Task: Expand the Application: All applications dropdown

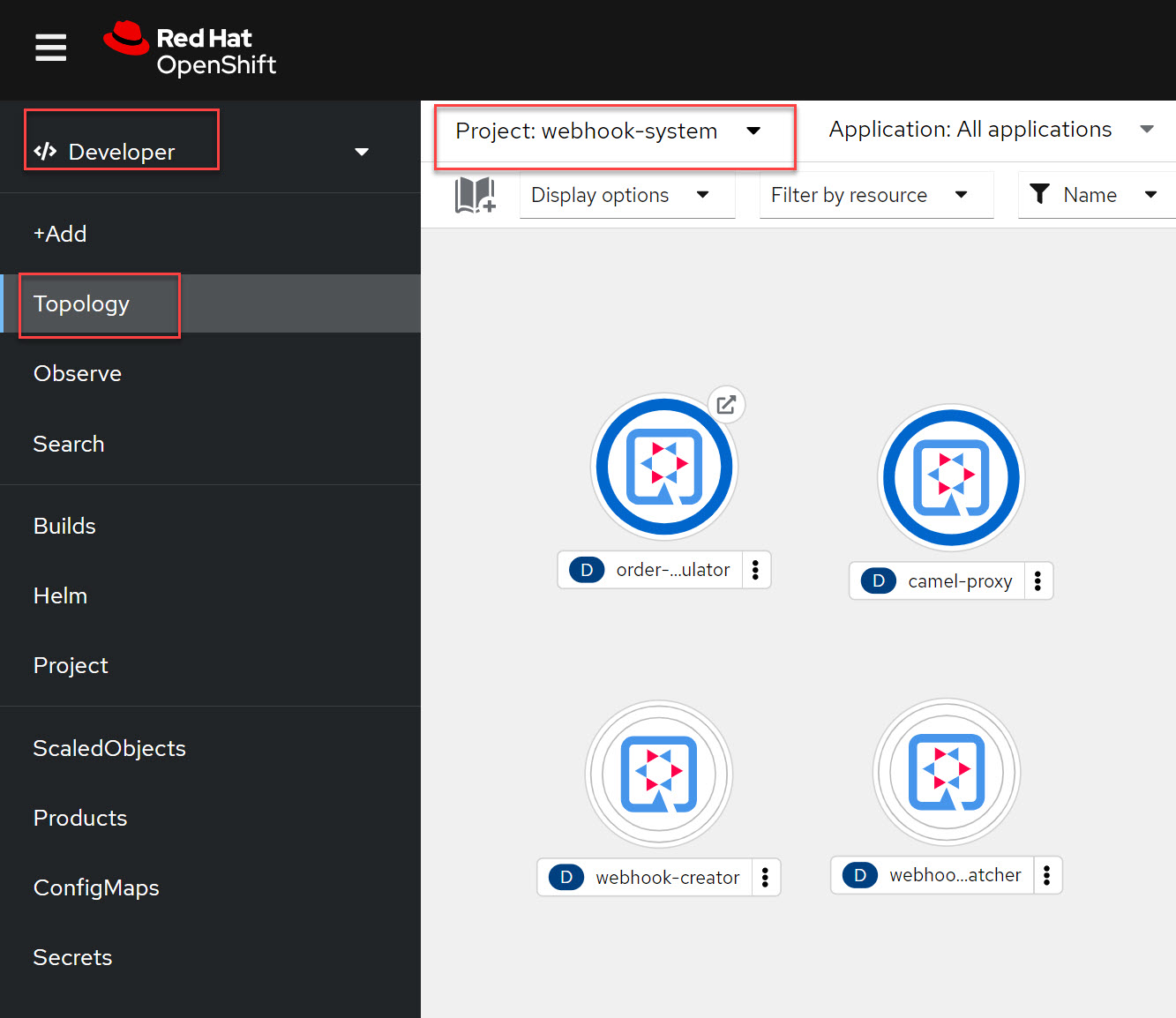Action: click(x=992, y=130)
